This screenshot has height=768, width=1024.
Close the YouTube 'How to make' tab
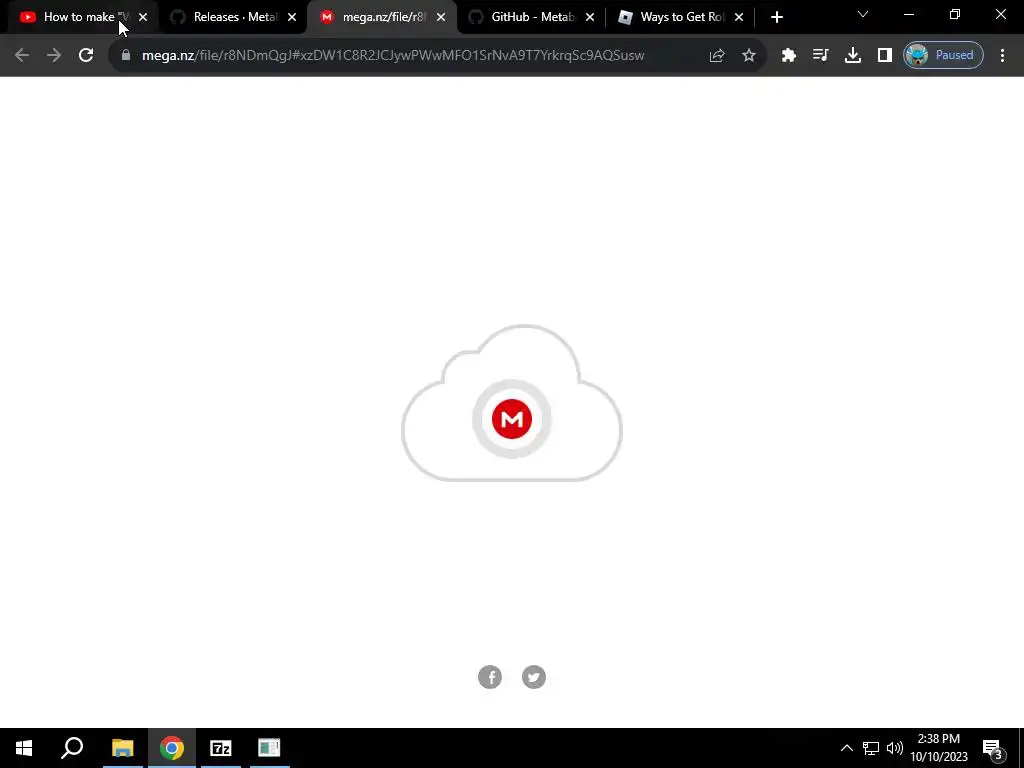click(143, 17)
